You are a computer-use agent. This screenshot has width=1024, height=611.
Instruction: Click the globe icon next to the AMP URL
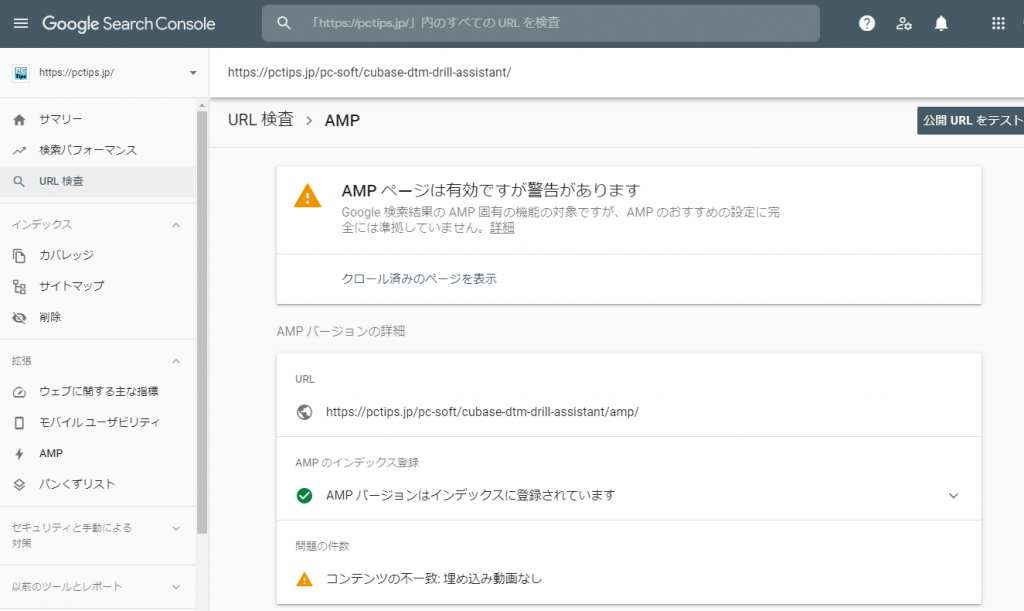(304, 412)
